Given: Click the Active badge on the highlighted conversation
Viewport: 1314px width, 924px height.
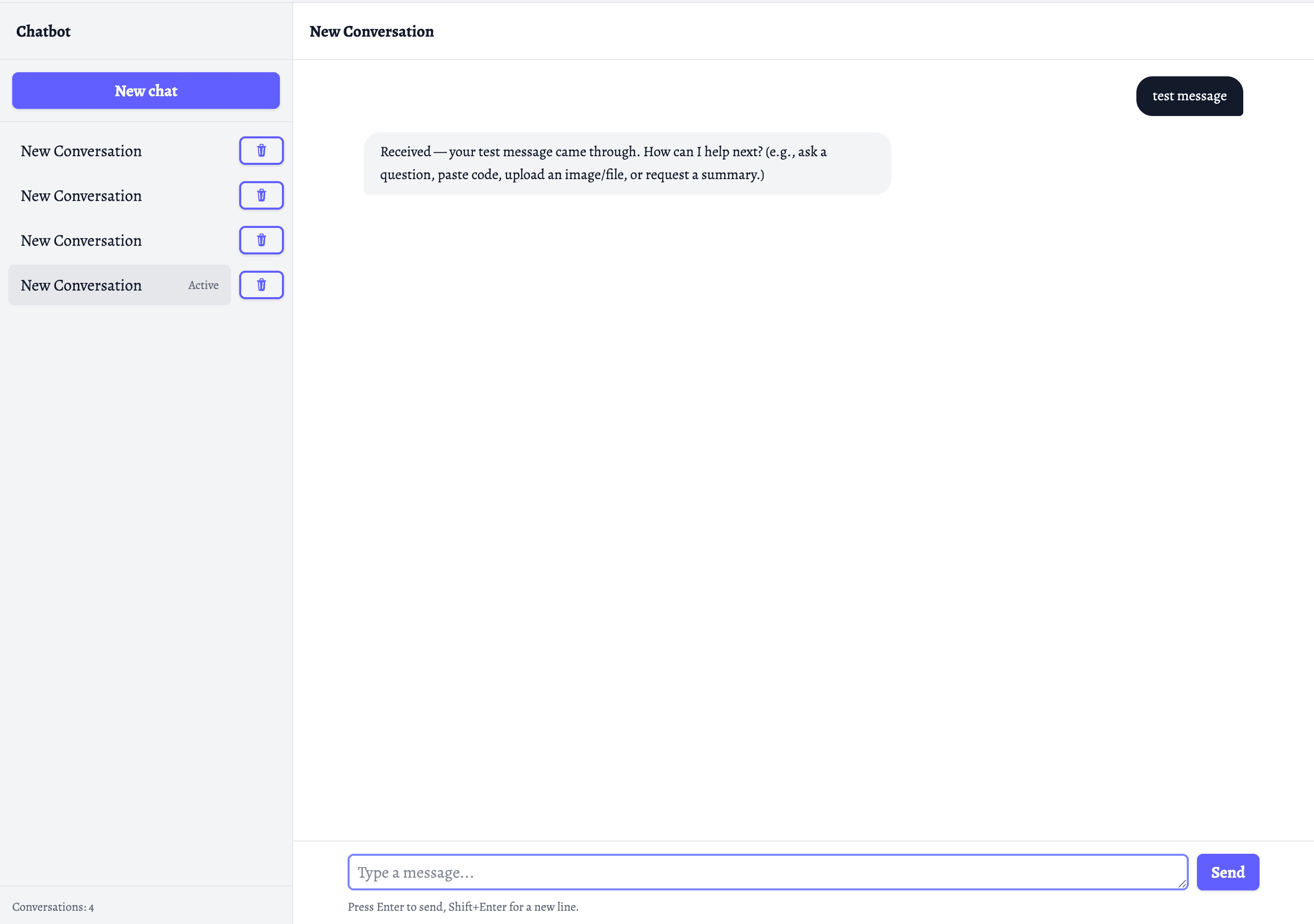Looking at the screenshot, I should 203,284.
